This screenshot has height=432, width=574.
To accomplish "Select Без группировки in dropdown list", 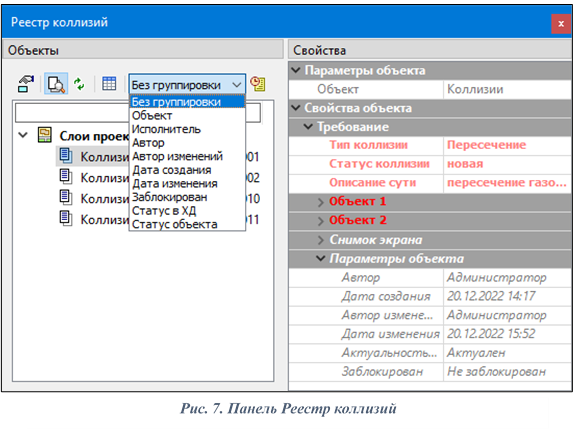I will (x=187, y=102).
